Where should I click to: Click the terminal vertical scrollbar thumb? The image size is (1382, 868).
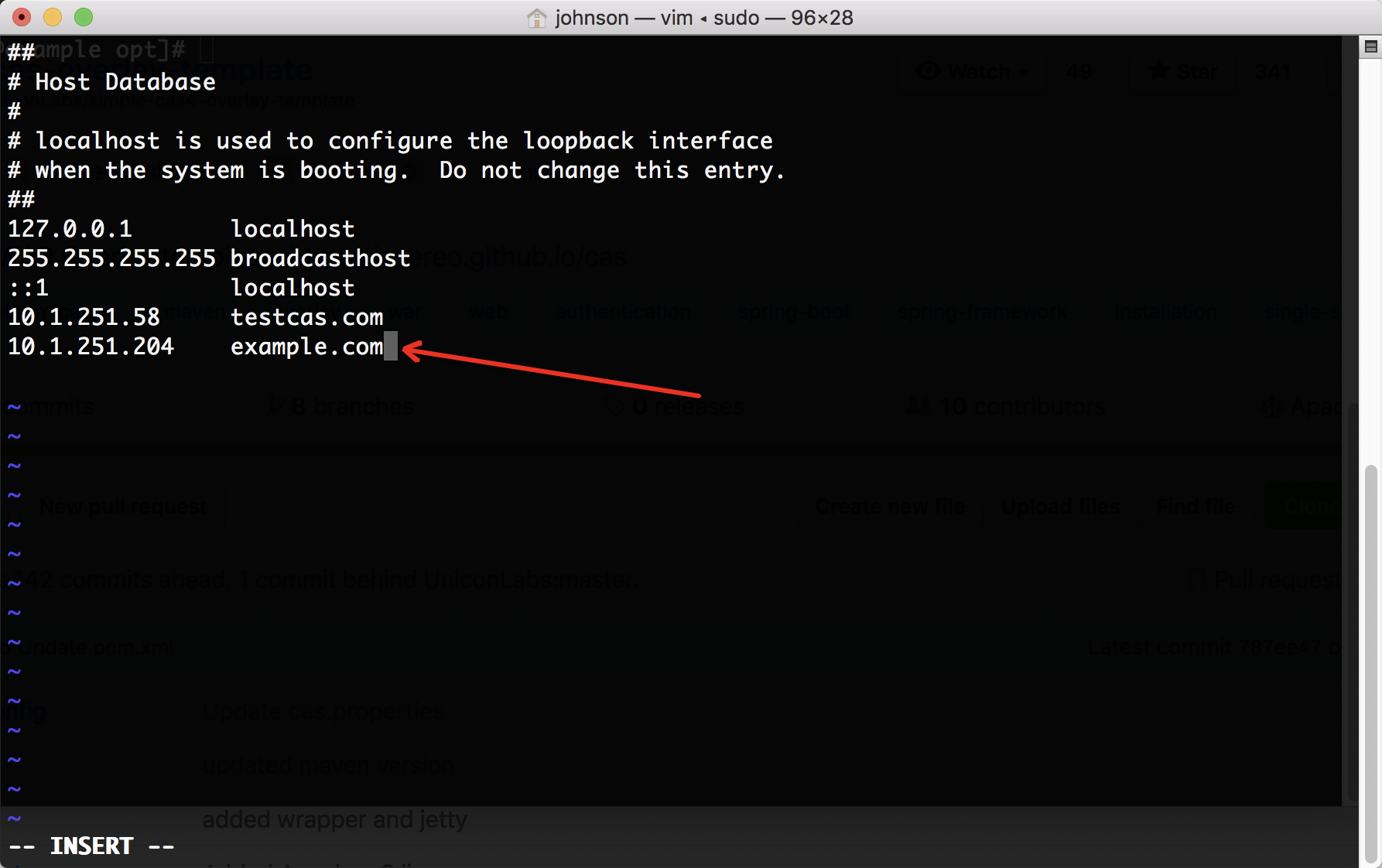coord(1371,664)
